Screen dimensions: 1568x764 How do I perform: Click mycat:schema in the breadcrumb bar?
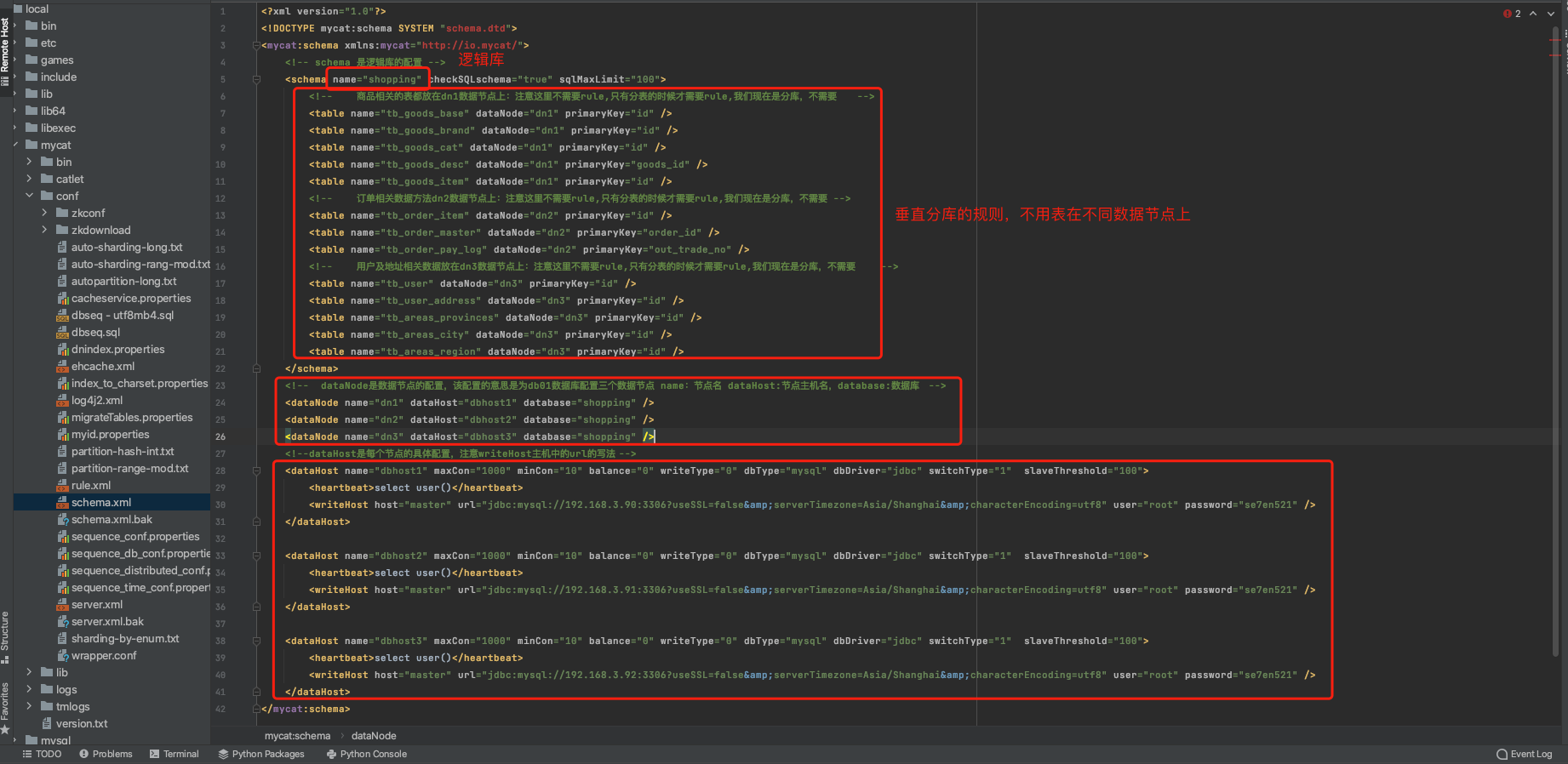point(297,736)
